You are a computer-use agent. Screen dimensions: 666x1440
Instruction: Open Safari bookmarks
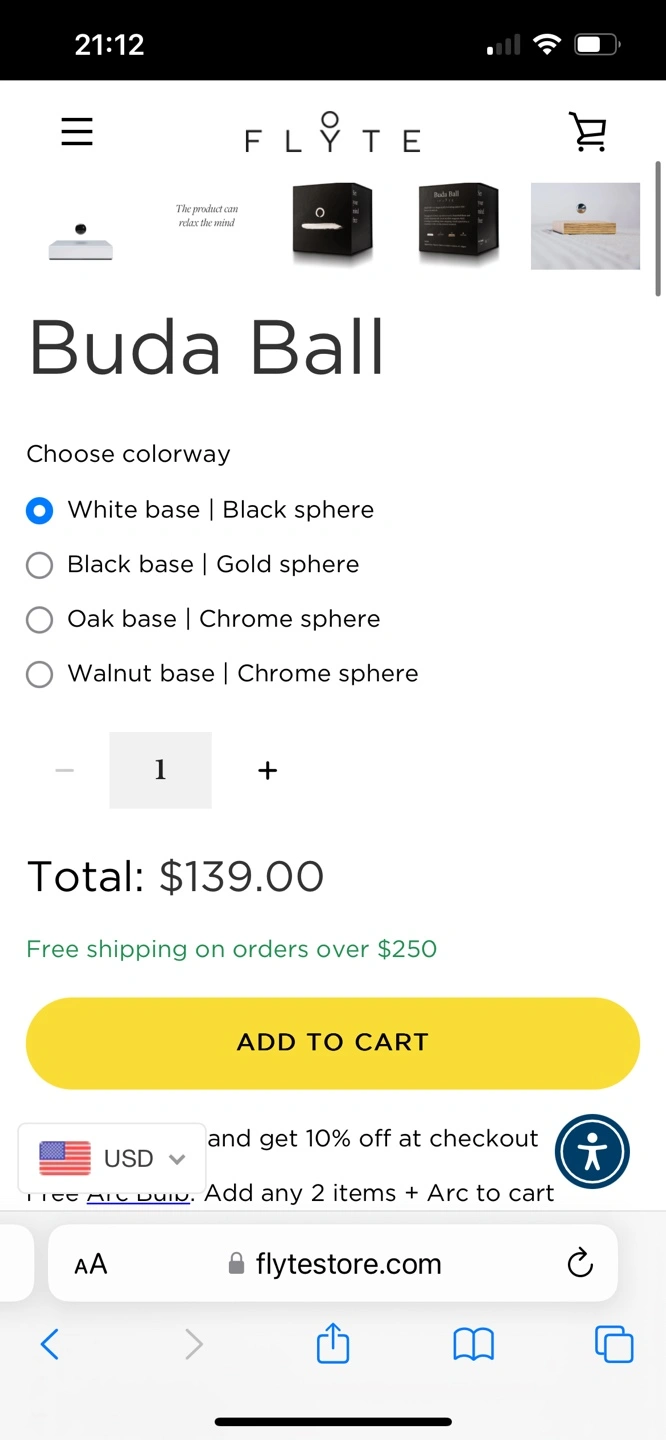474,1344
